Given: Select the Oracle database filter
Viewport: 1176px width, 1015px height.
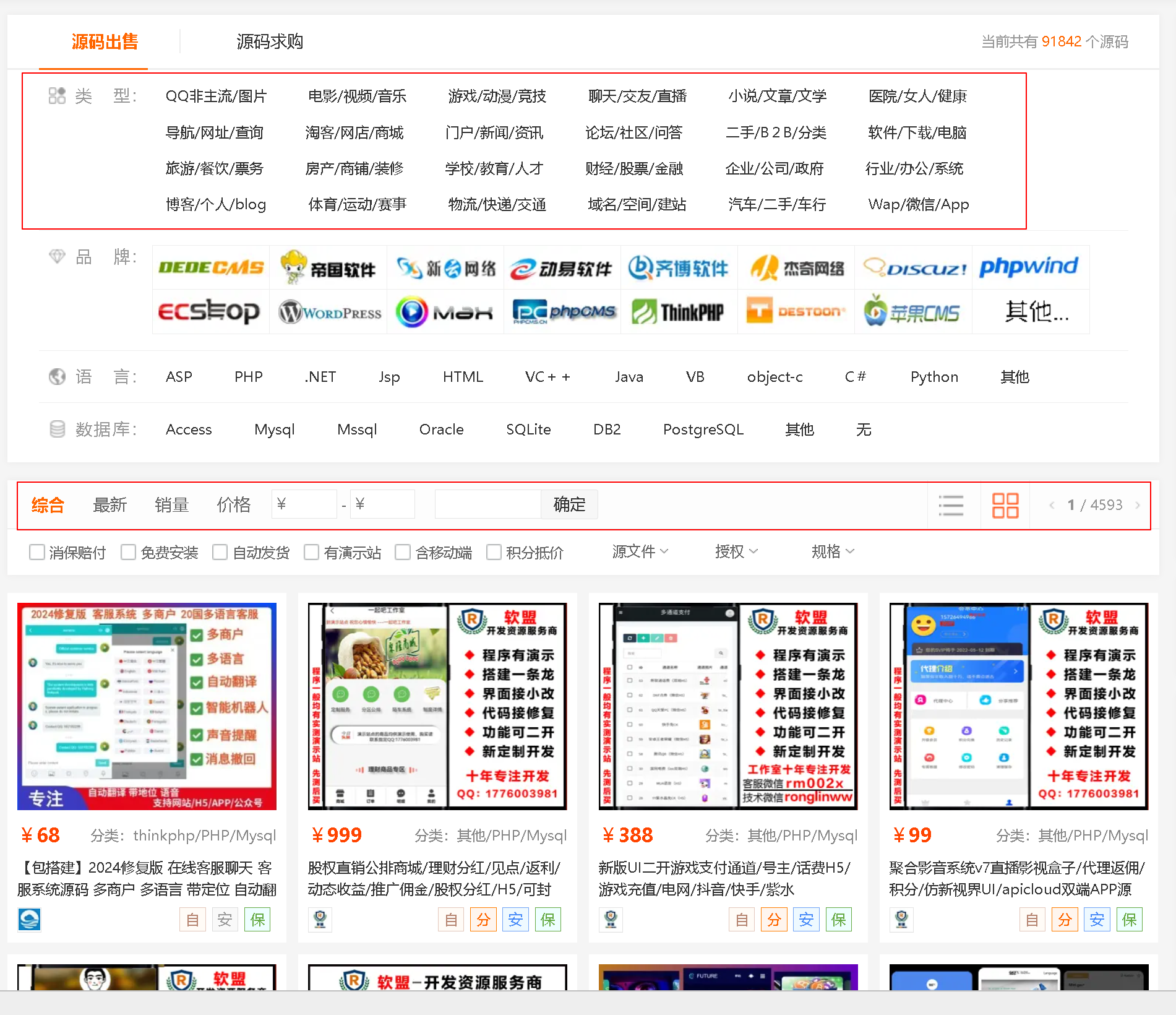Looking at the screenshot, I should (441, 430).
